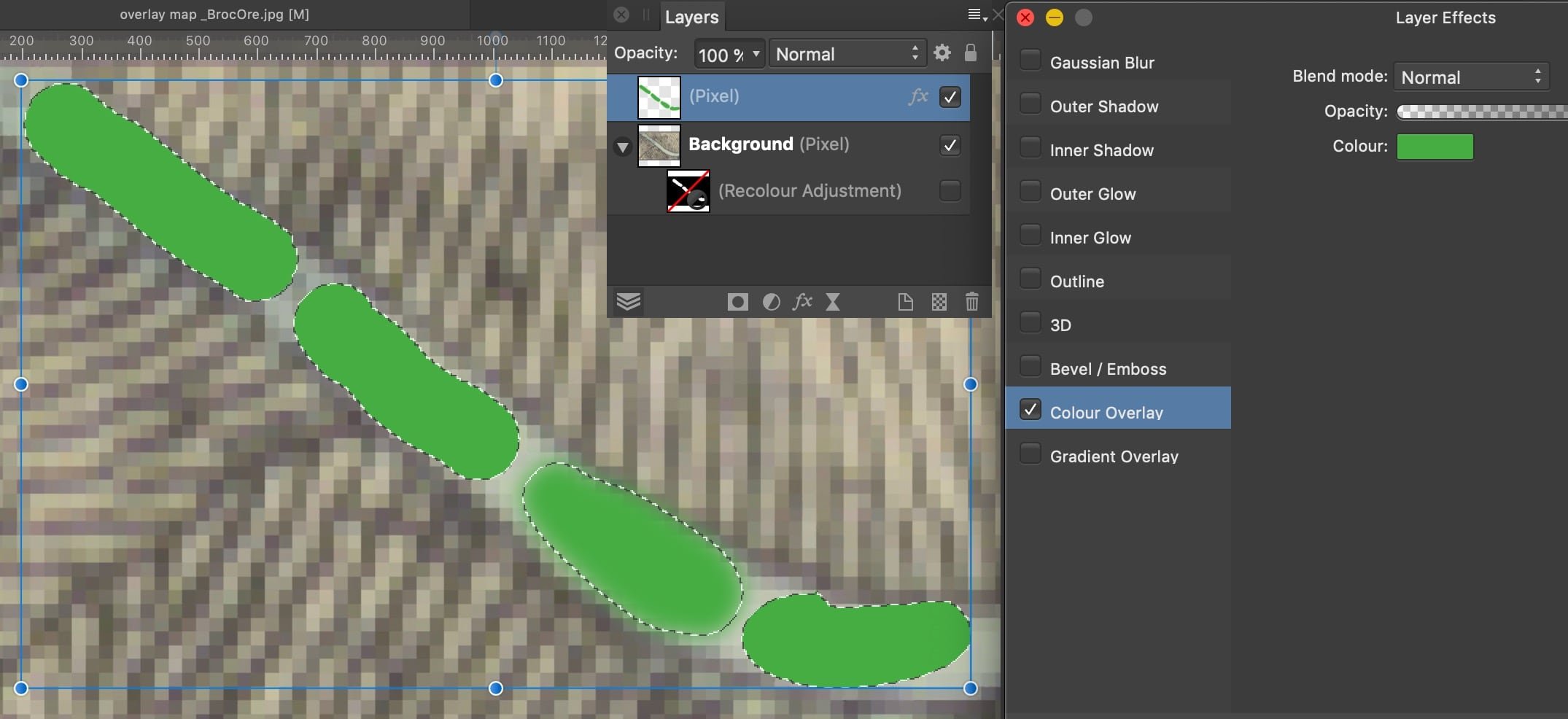Open the Mask Layer icon
Viewport: 1568px width, 719px height.
737,301
